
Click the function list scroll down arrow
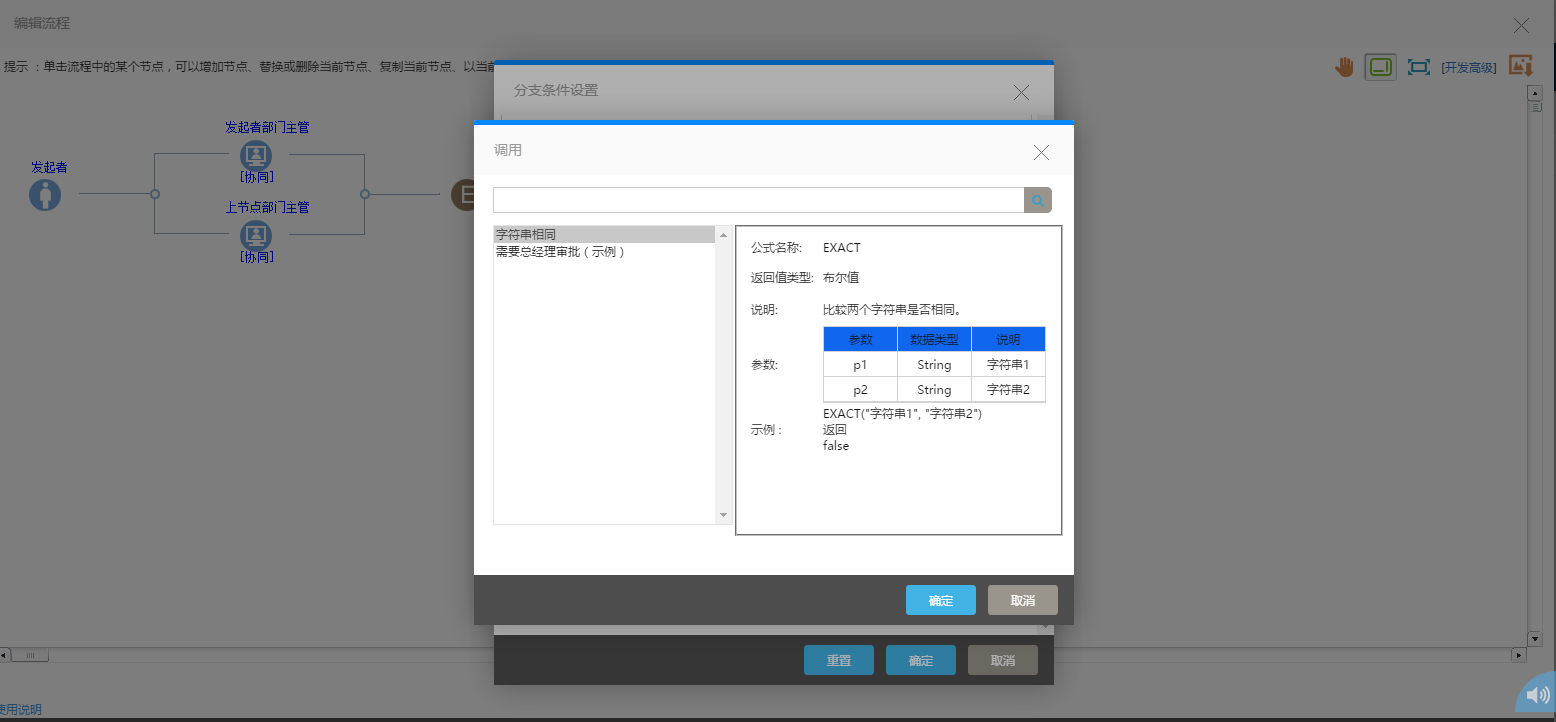click(x=723, y=515)
